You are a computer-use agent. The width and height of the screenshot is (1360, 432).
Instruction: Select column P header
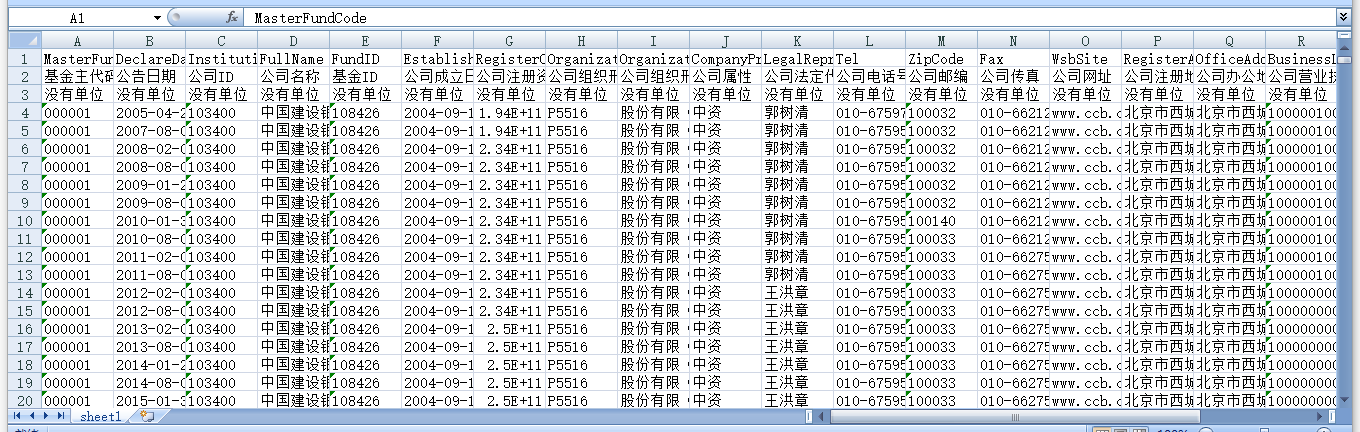[1157, 41]
